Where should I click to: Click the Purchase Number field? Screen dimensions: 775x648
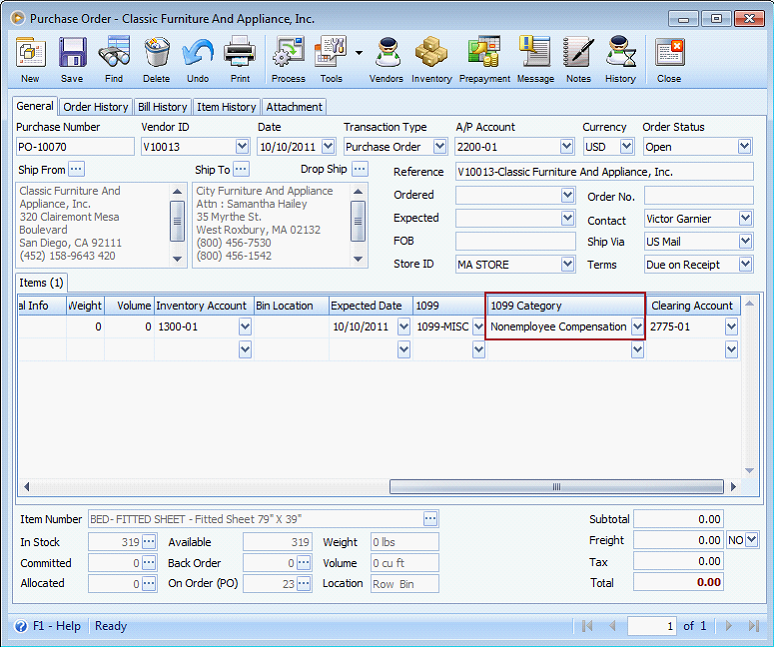coord(75,147)
